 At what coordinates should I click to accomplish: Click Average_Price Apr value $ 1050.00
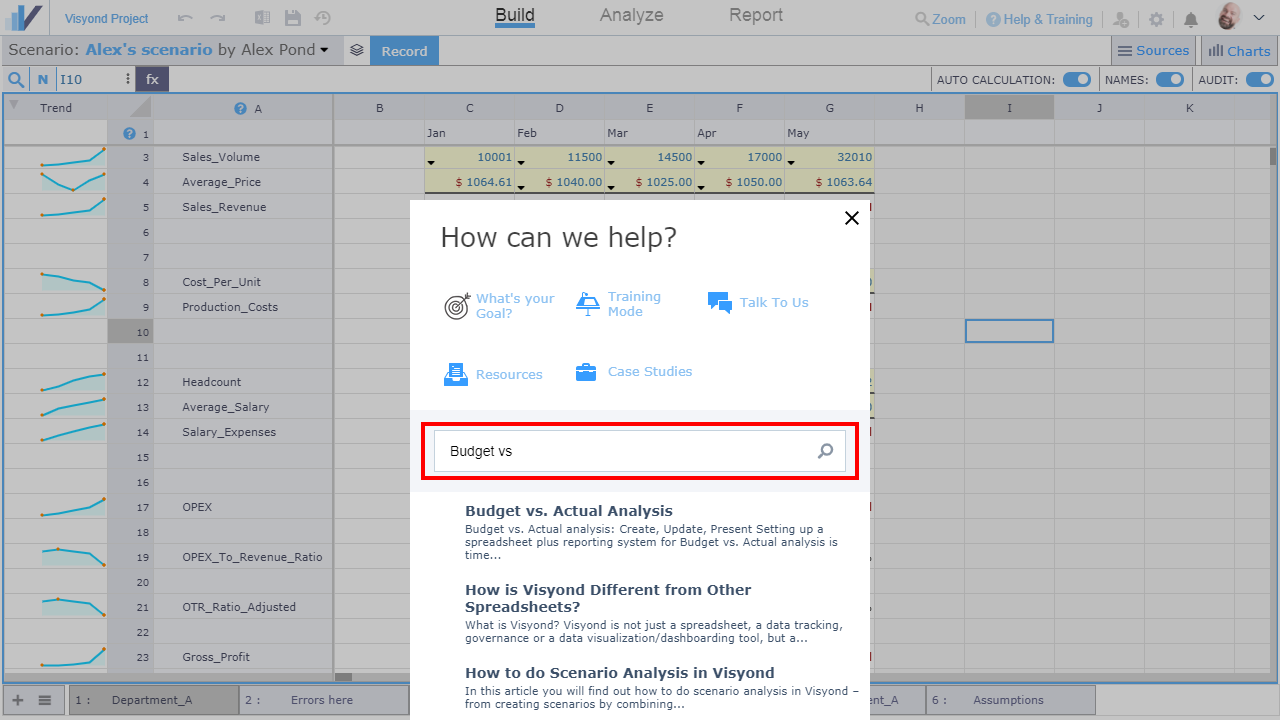740,182
